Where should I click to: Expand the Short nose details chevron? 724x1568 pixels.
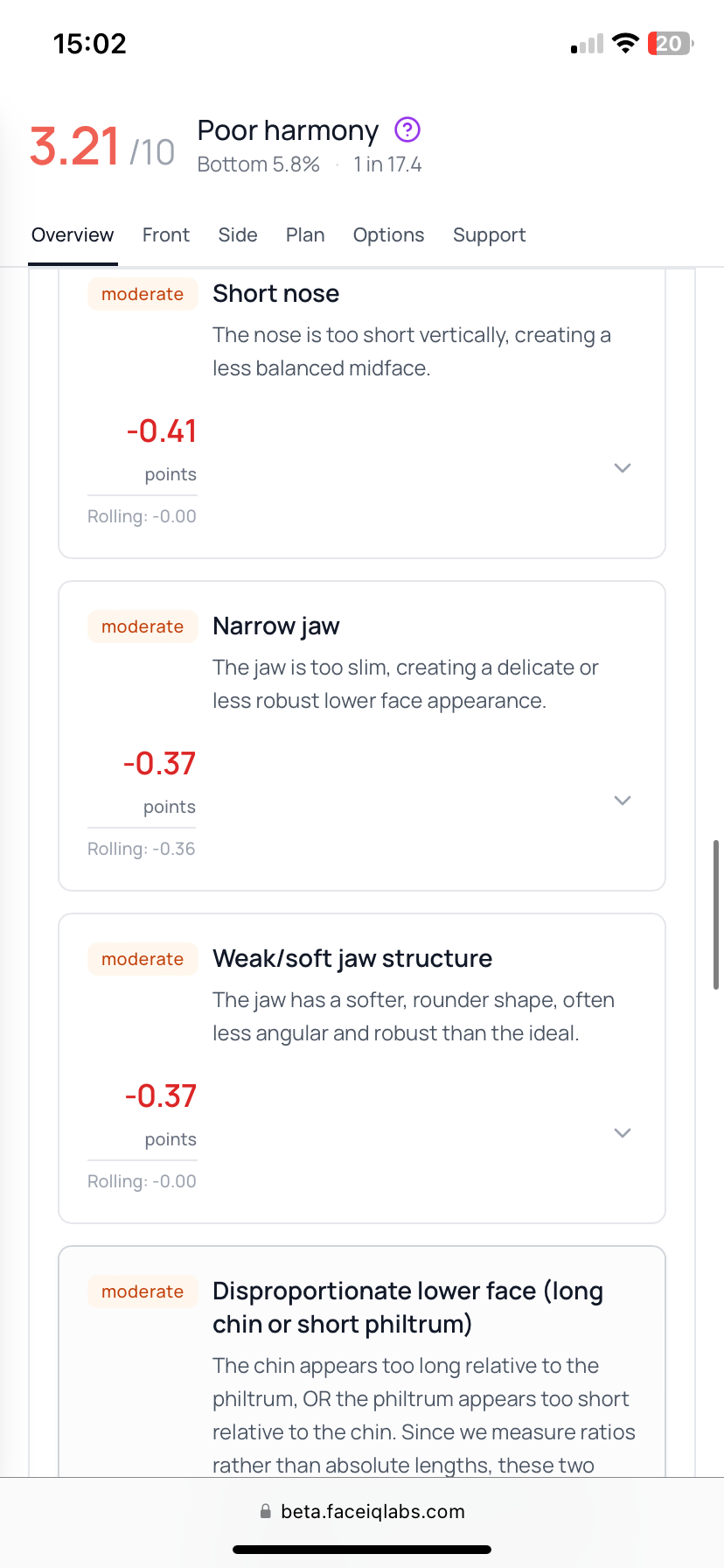point(623,468)
